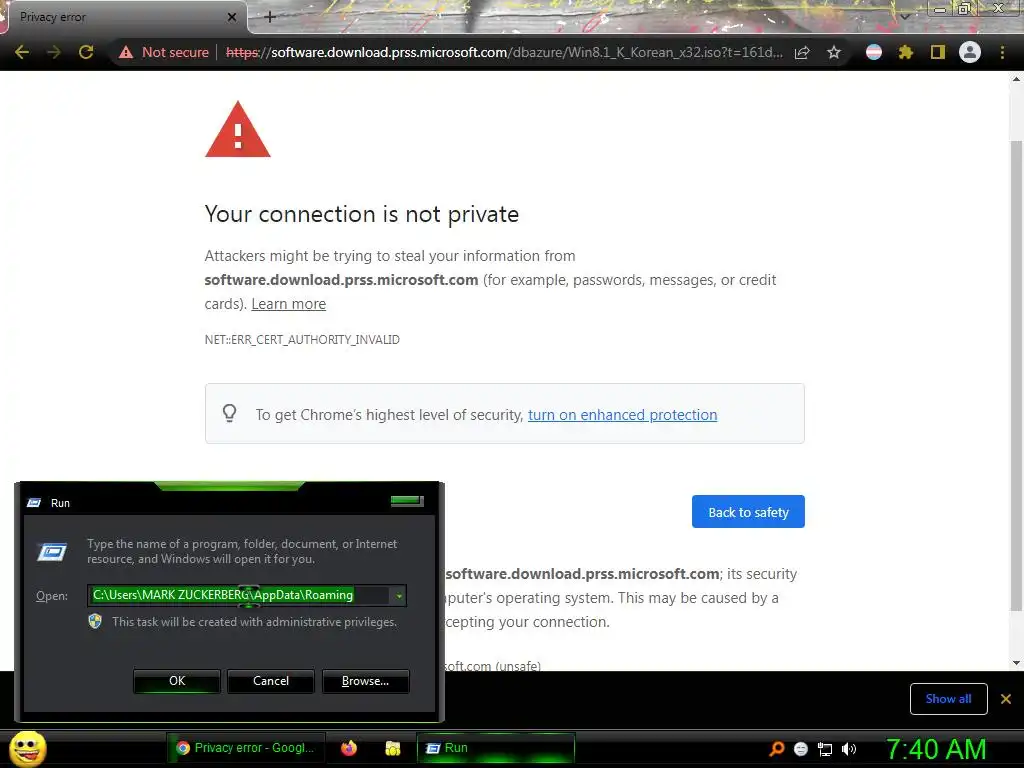Image resolution: width=1024 pixels, height=768 pixels.
Task: Click the Run dialog title icon
Action: [x=34, y=503]
